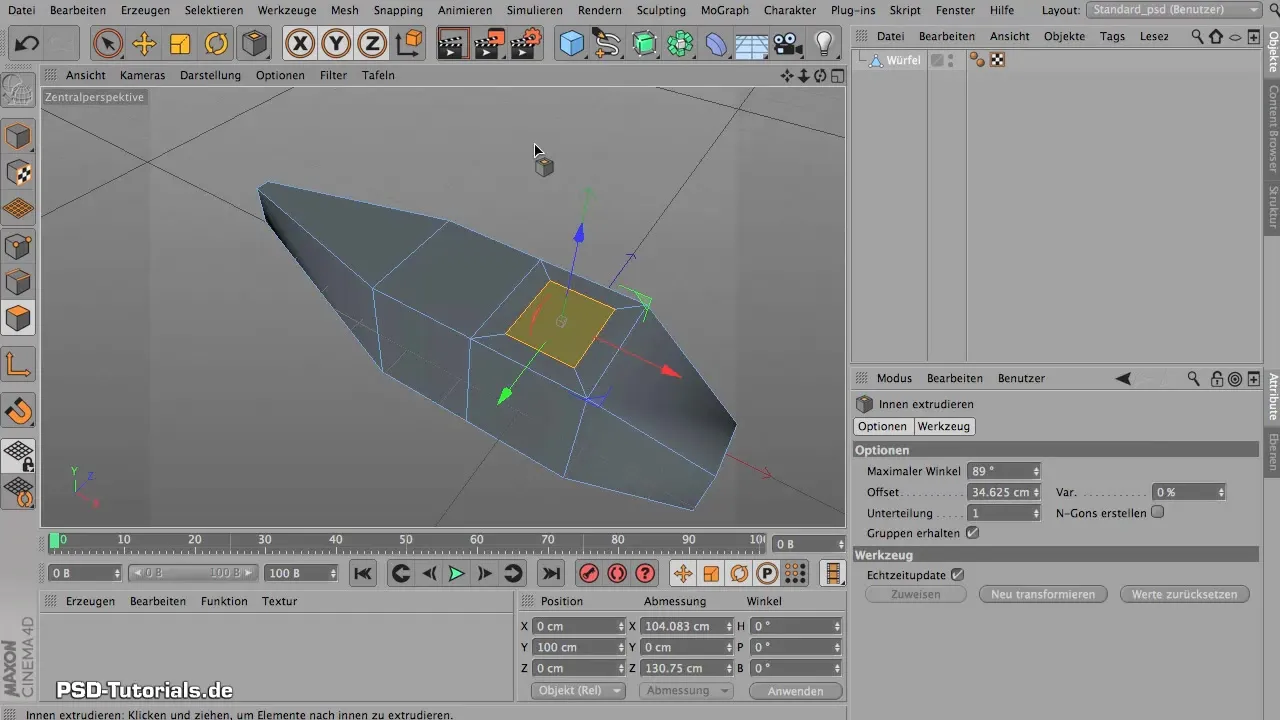
Task: Add a camera object
Action: [789, 44]
